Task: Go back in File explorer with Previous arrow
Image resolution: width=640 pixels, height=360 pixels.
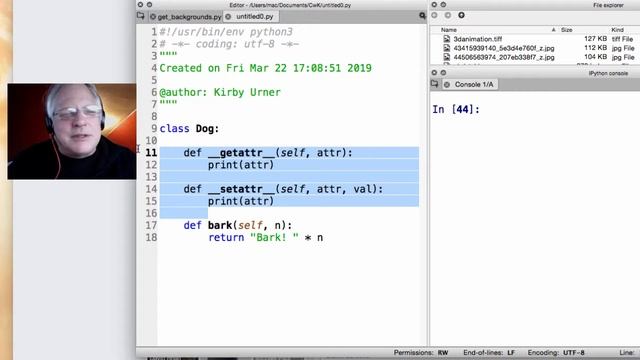Action: pyautogui.click(x=434, y=15)
